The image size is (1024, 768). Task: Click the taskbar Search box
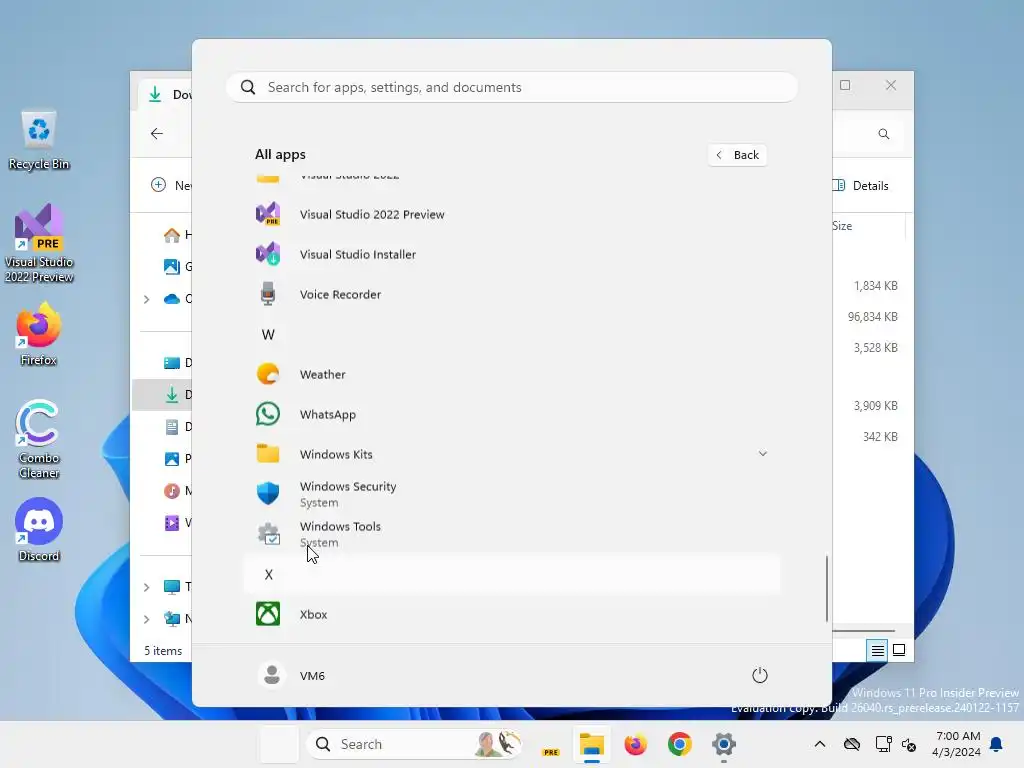pos(414,744)
